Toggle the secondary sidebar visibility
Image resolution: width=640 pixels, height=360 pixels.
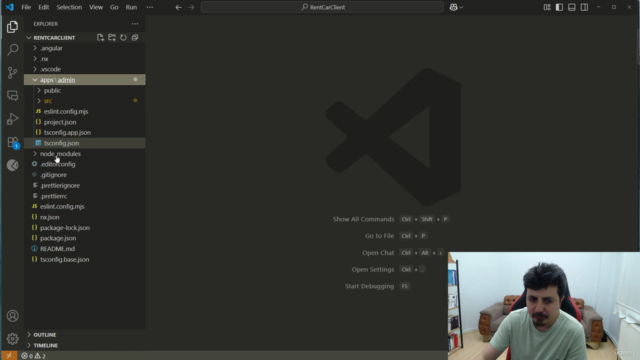click(584, 7)
